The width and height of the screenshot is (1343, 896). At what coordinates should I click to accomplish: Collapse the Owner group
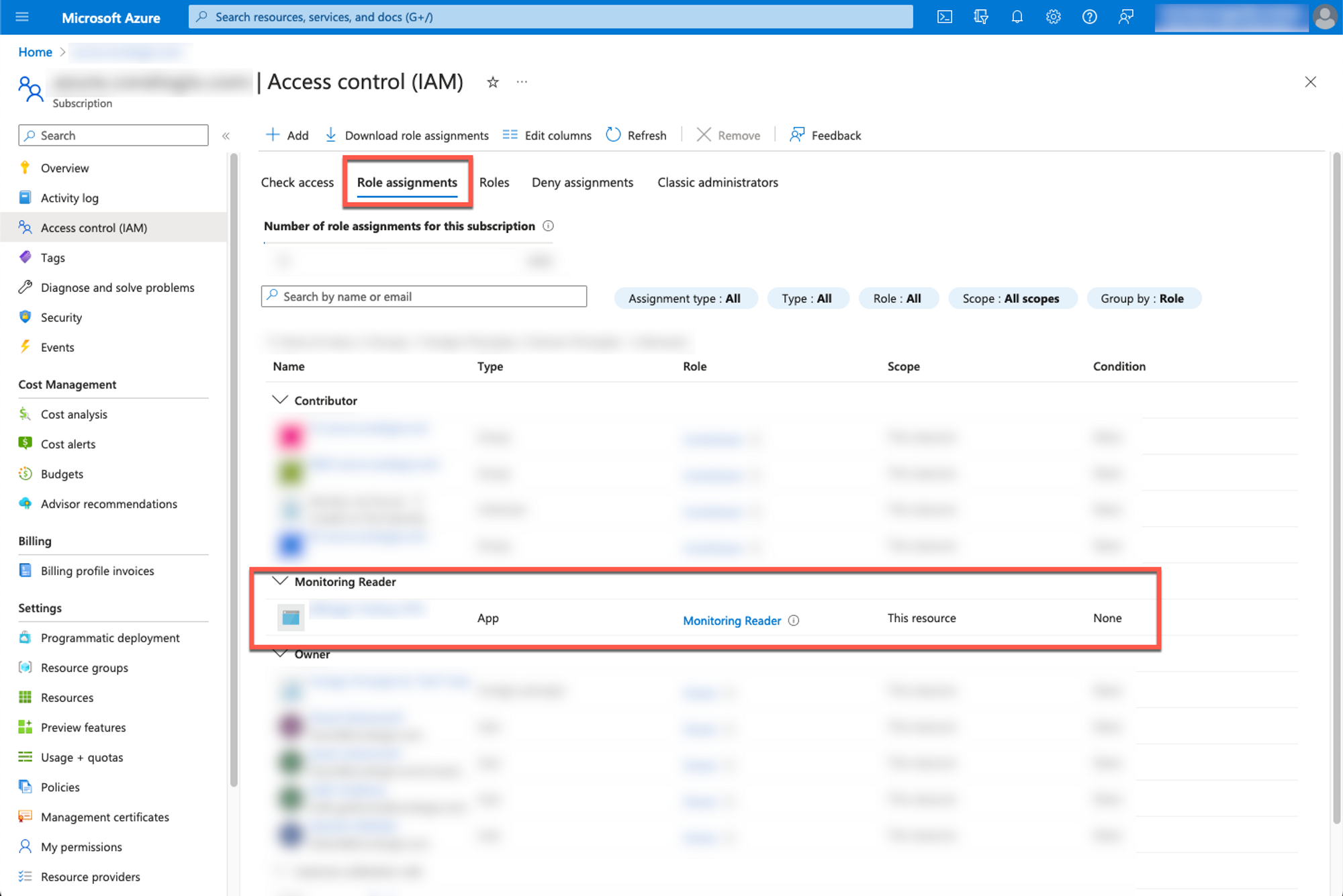pyautogui.click(x=280, y=654)
